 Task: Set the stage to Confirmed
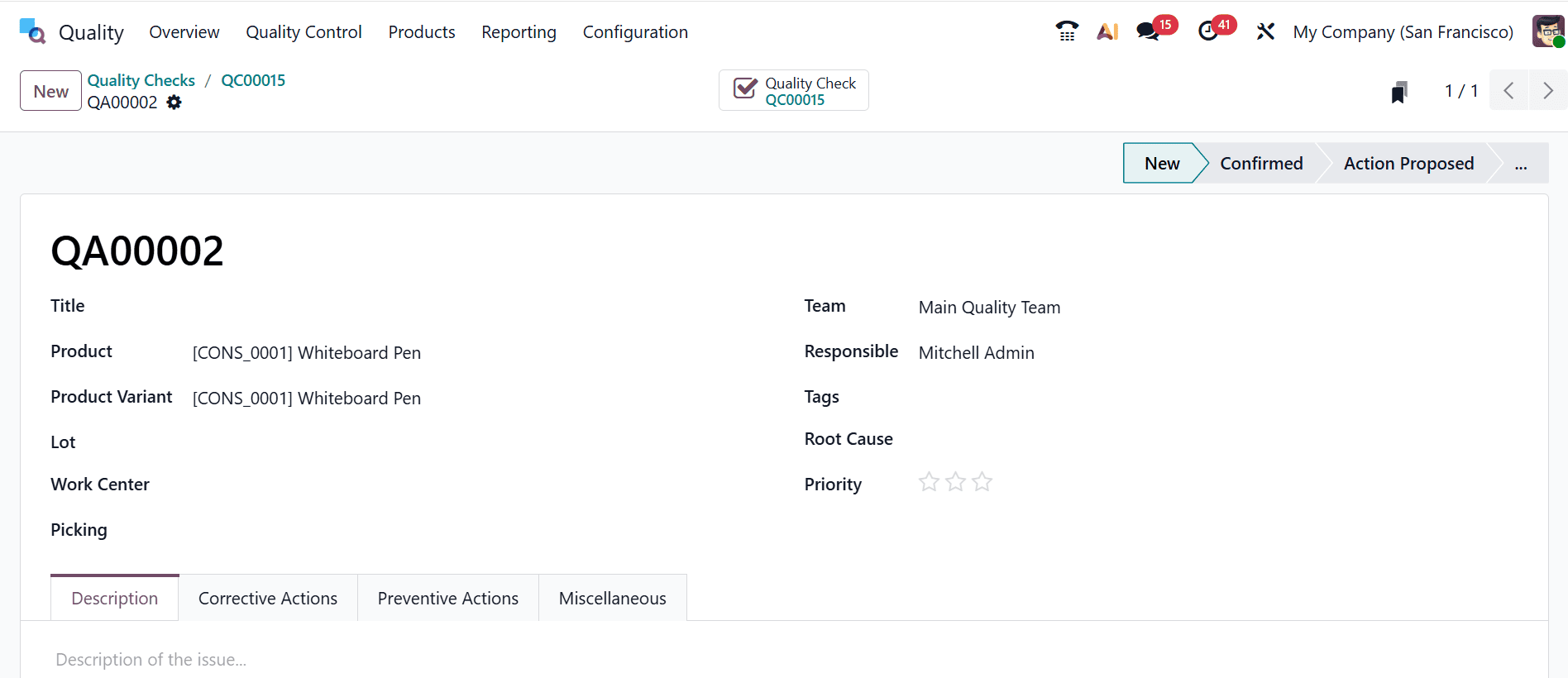[1261, 163]
